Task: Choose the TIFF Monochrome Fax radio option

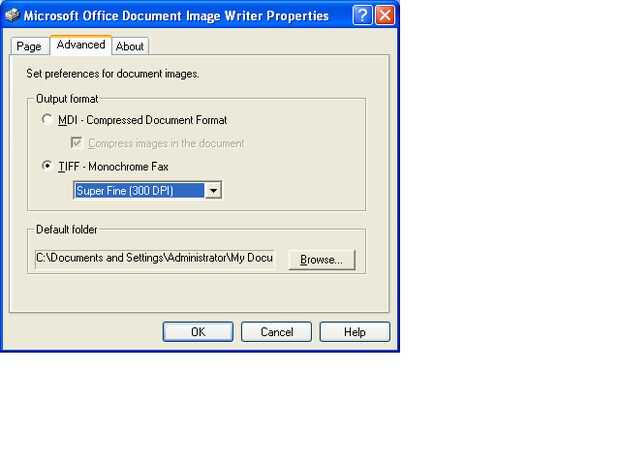Action: 47,166
